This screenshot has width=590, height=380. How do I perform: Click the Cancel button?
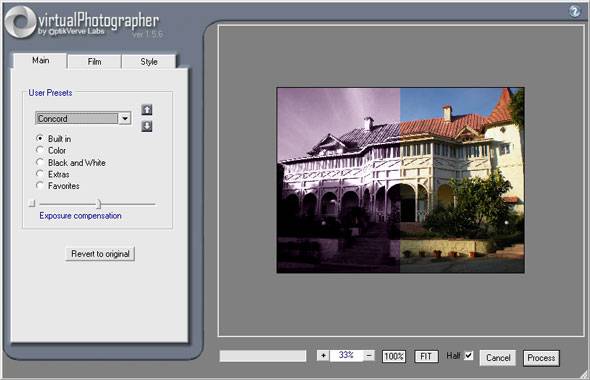pos(498,357)
